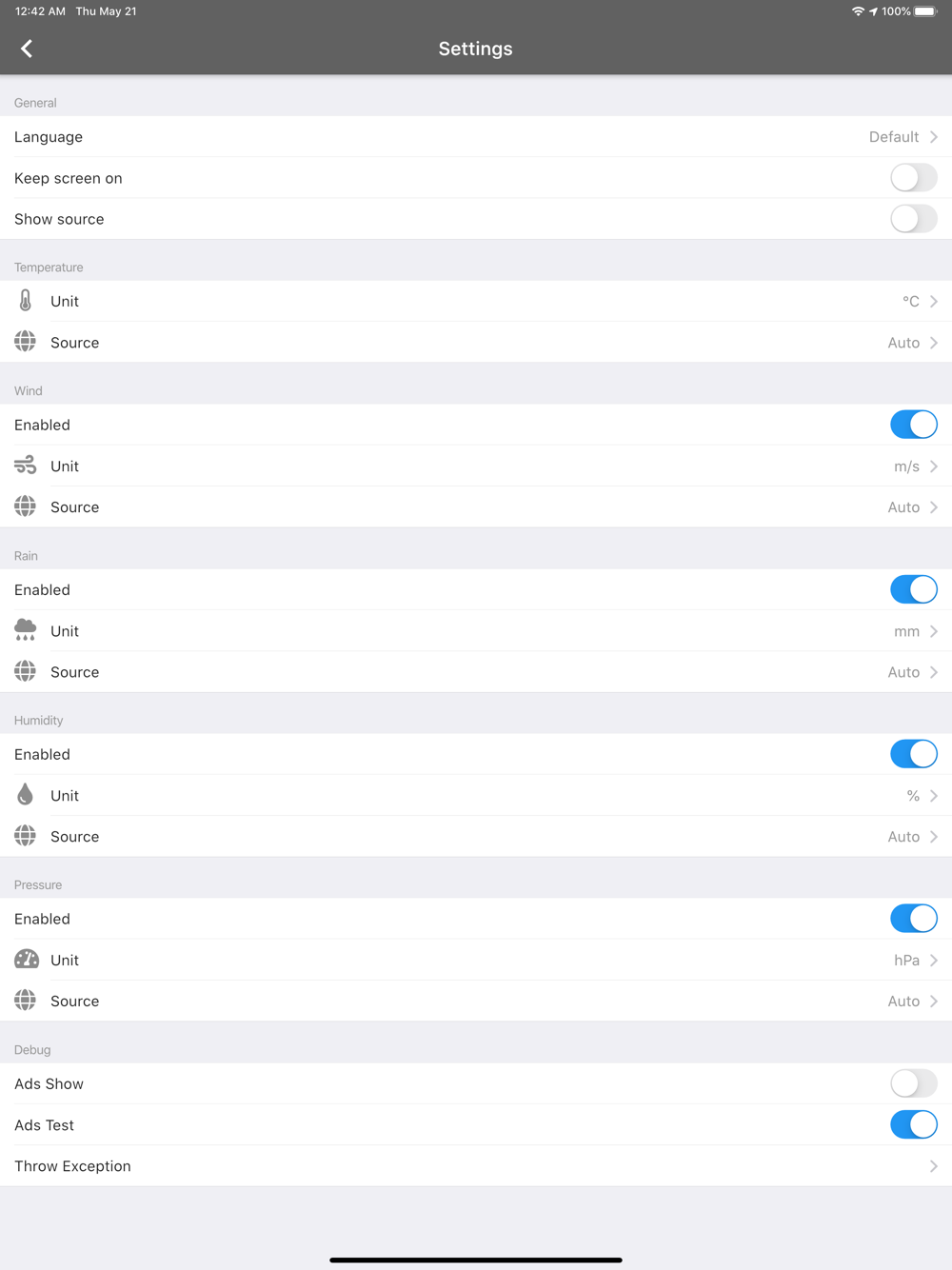The width and height of the screenshot is (952, 1270).
Task: Turn on the Ads Show switch
Action: [x=914, y=1083]
